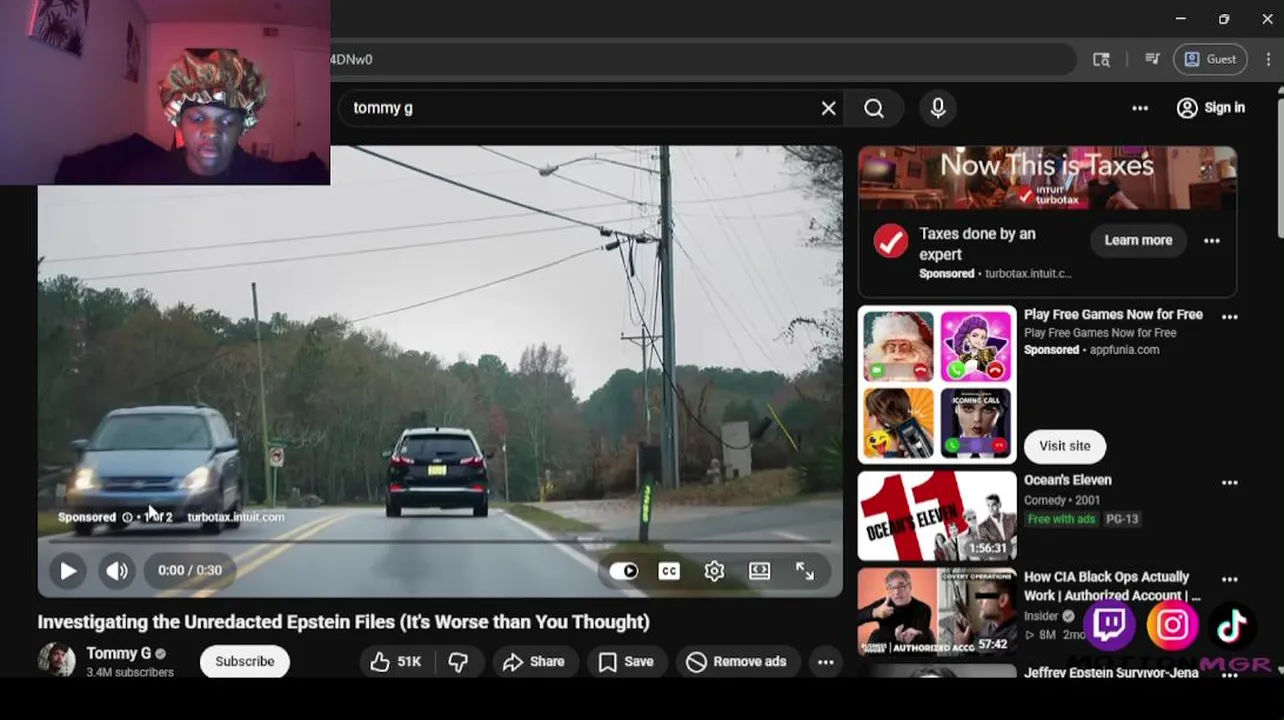Click the Remove ads button
Screen dimensions: 1284x720
point(736,662)
